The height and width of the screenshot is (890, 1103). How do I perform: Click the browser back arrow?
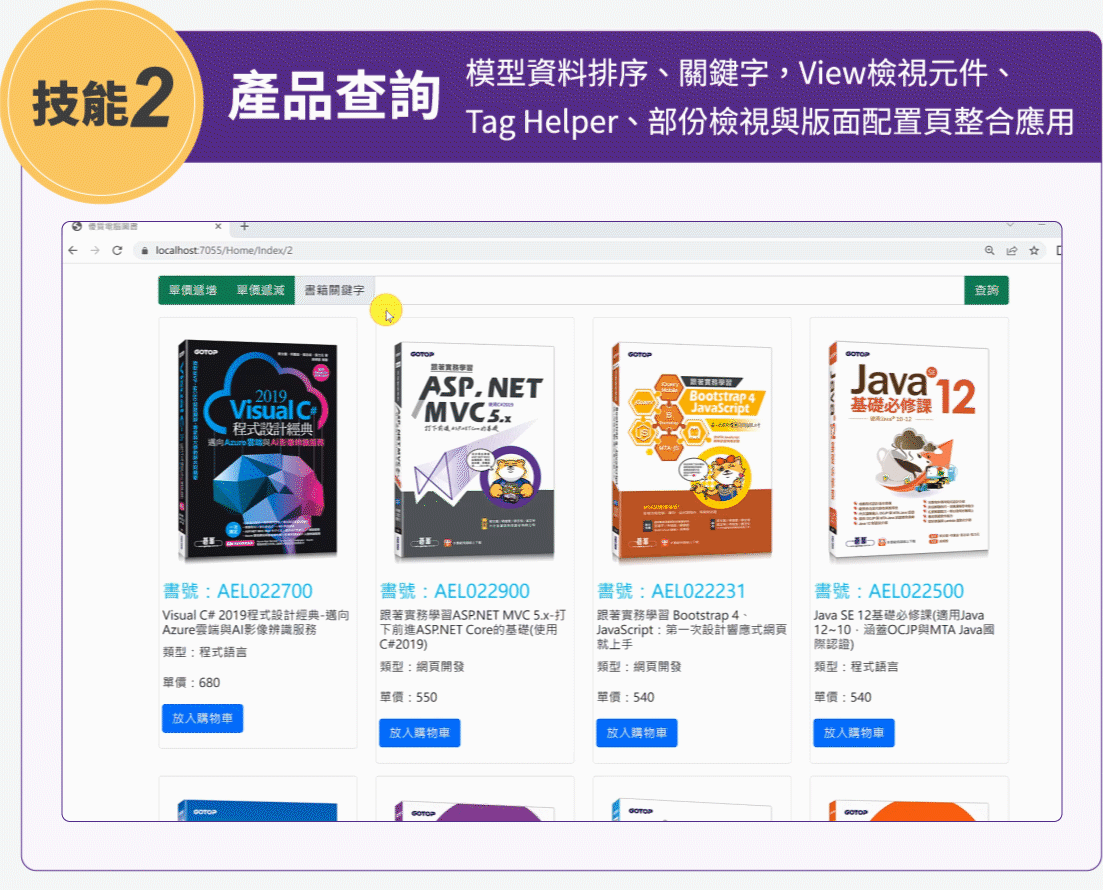tap(72, 250)
